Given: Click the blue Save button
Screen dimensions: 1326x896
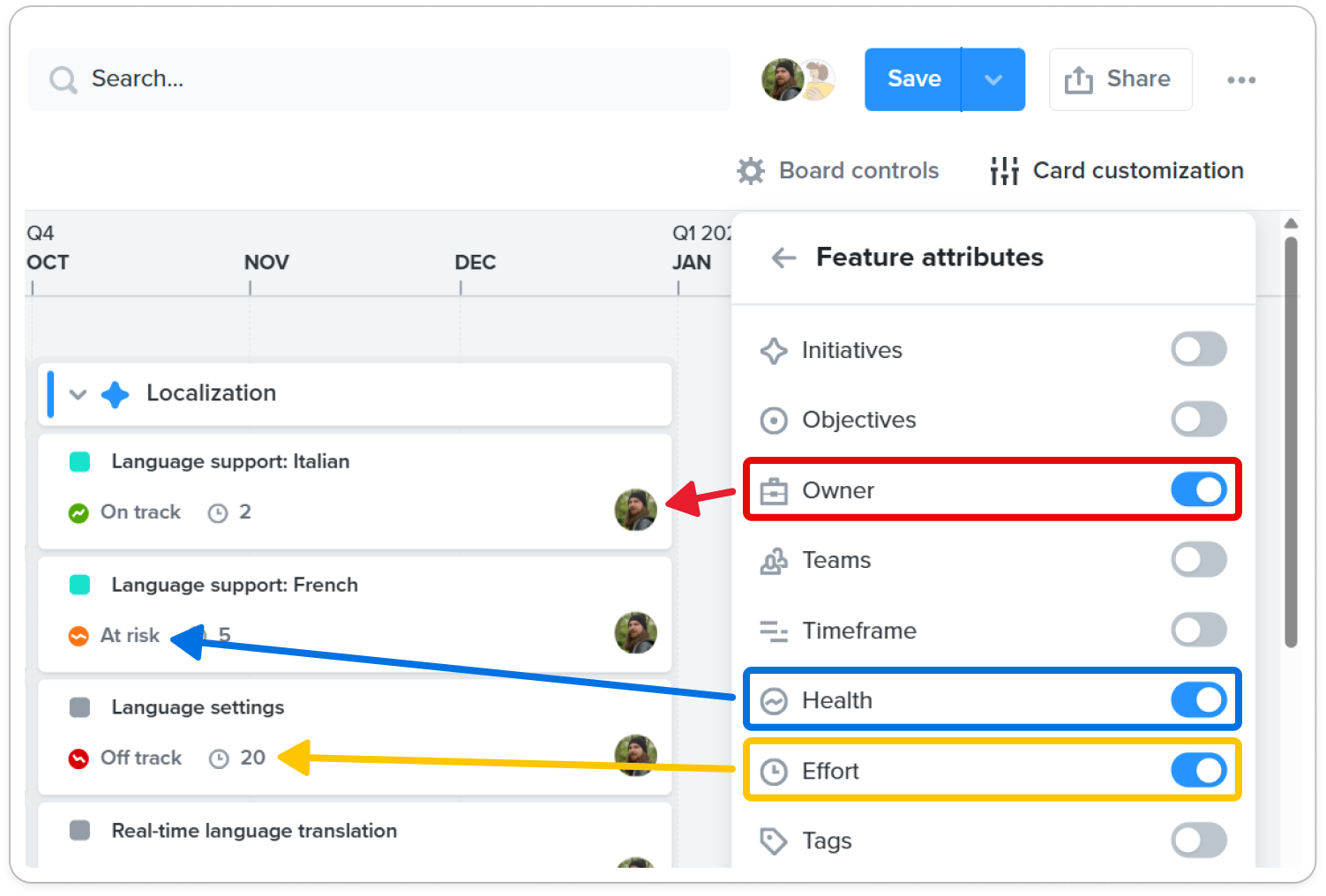Looking at the screenshot, I should [x=913, y=79].
